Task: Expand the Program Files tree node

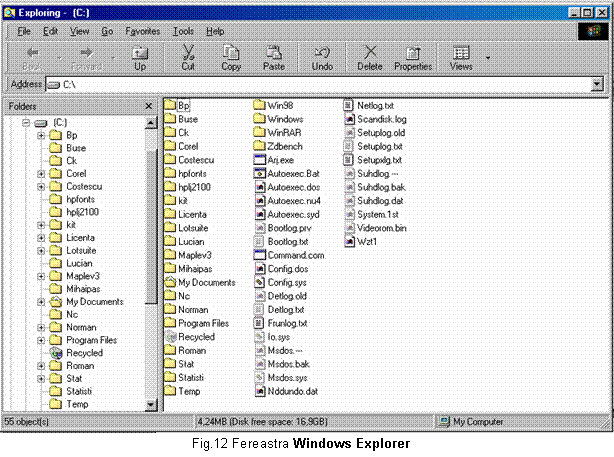Action: tap(40, 340)
